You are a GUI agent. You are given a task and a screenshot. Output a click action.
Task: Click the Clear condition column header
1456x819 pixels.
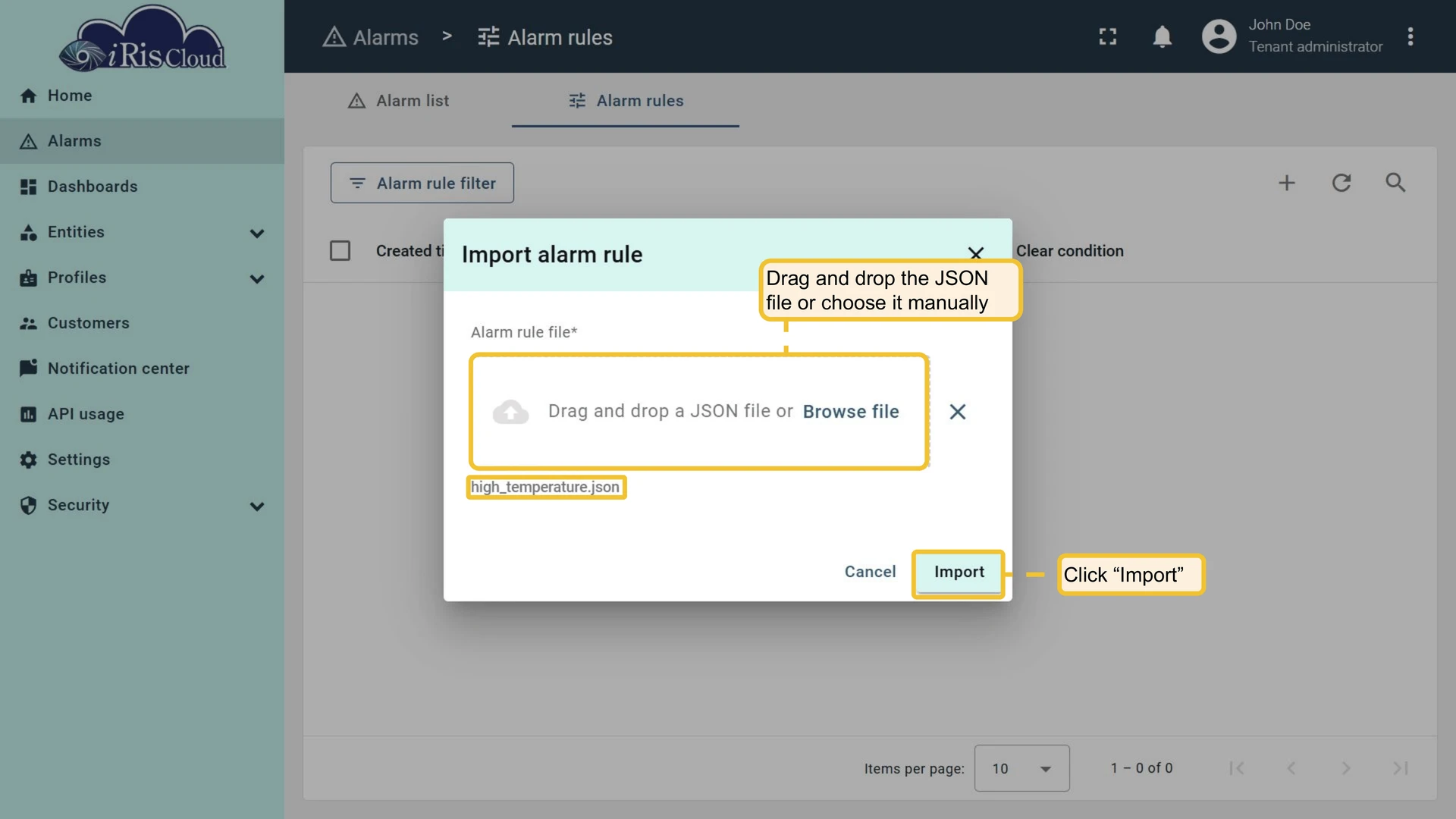[x=1070, y=251]
